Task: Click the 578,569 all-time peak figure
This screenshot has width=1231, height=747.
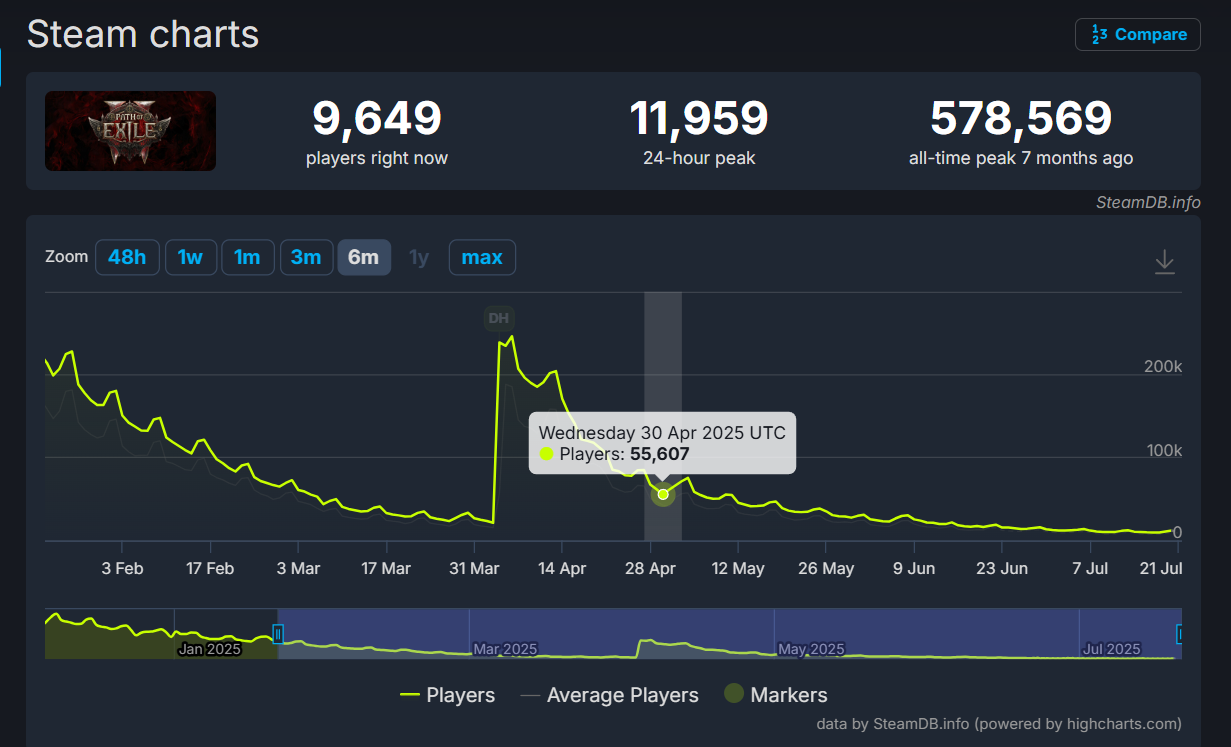Action: click(x=1021, y=119)
